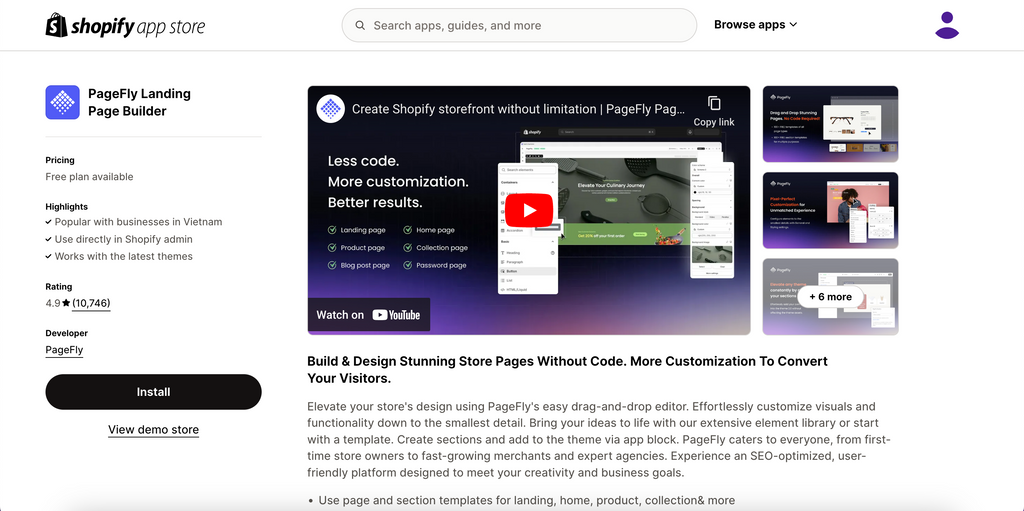The image size is (1024, 511).
Task: Focus the Search apps, guides, and more field
Action: coord(519,25)
